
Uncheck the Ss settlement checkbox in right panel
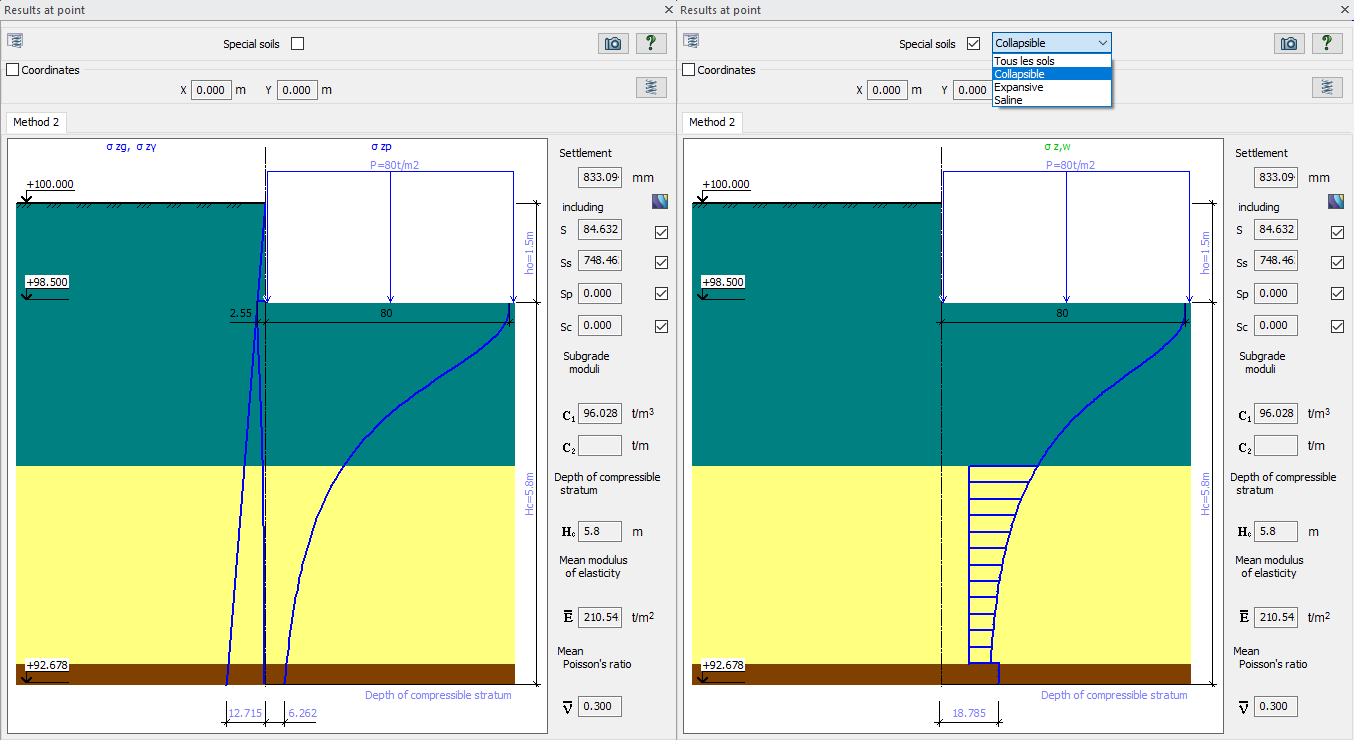[1337, 262]
